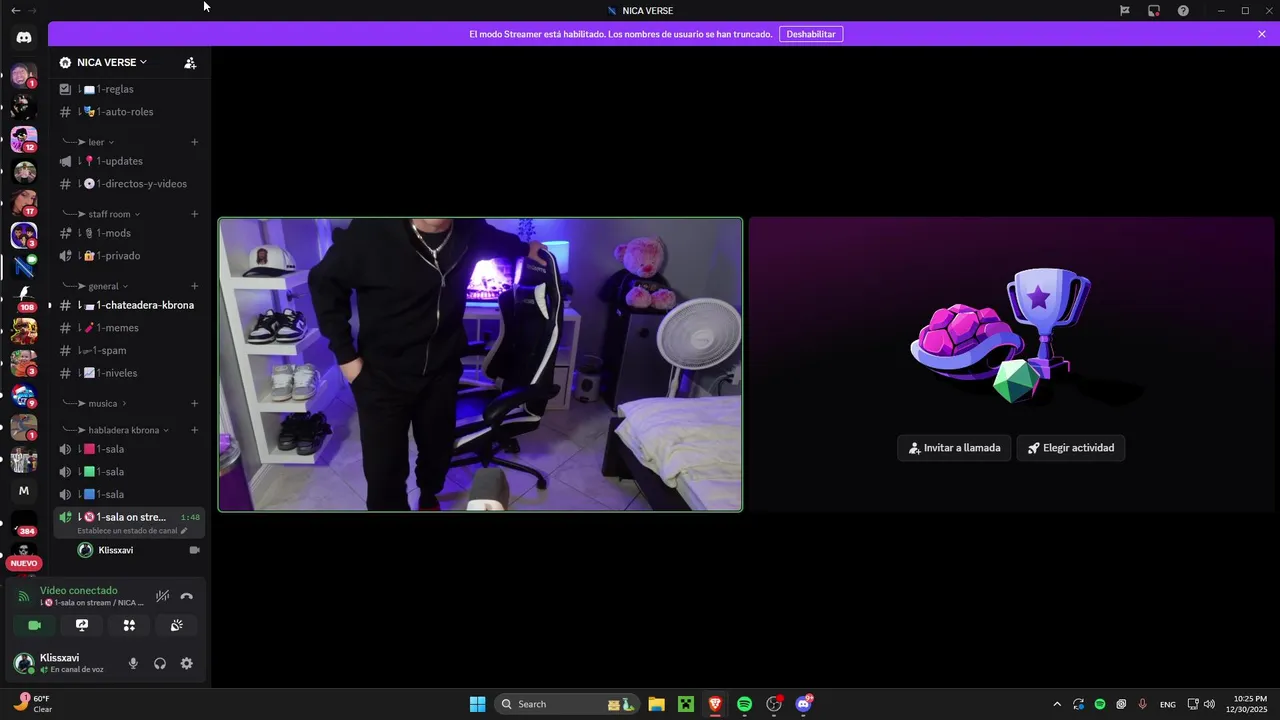This screenshot has height=720, width=1280.
Task: Join the blue 1-sala voice channel
Action: coord(130,494)
